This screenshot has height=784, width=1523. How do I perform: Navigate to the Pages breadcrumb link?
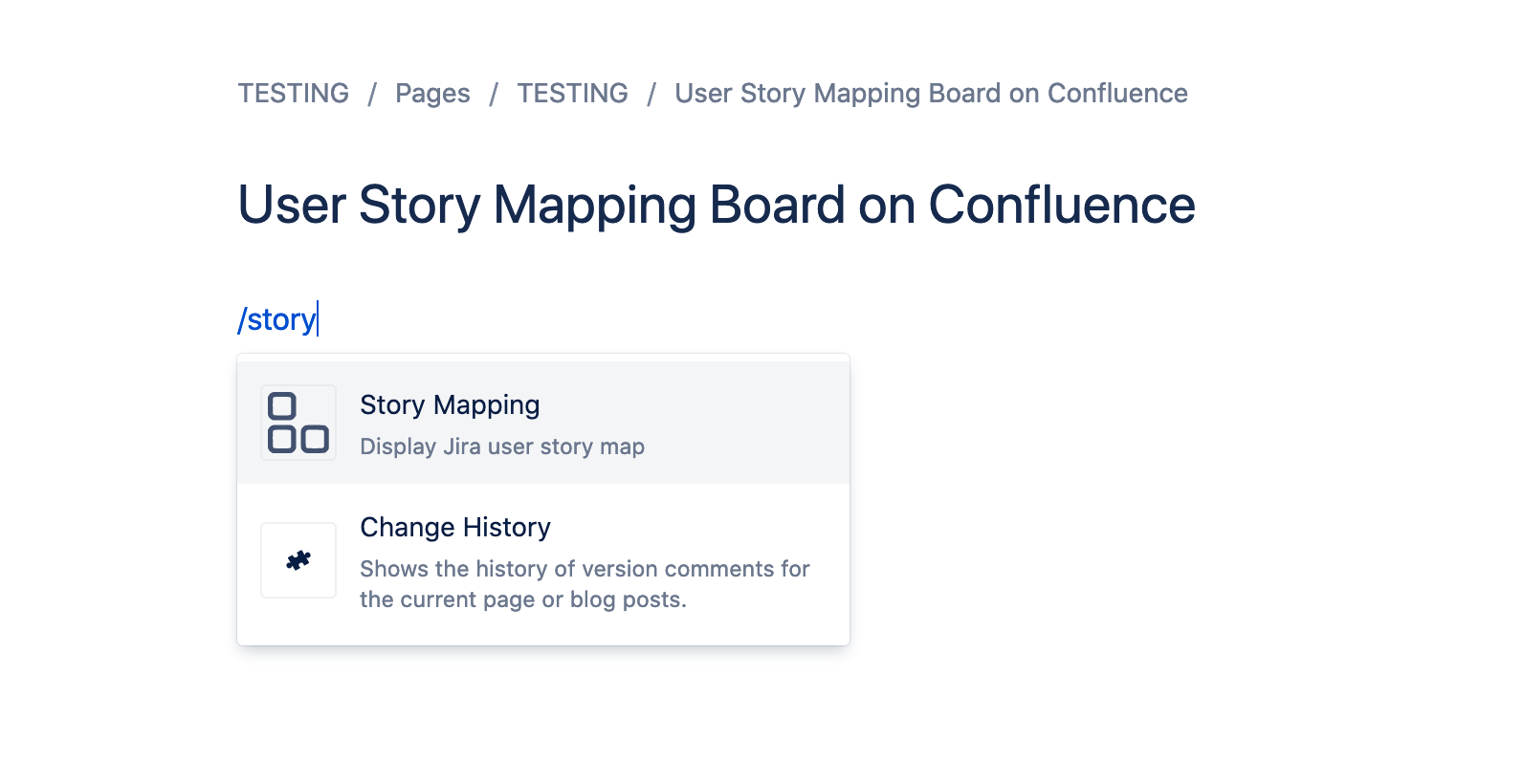tap(432, 93)
